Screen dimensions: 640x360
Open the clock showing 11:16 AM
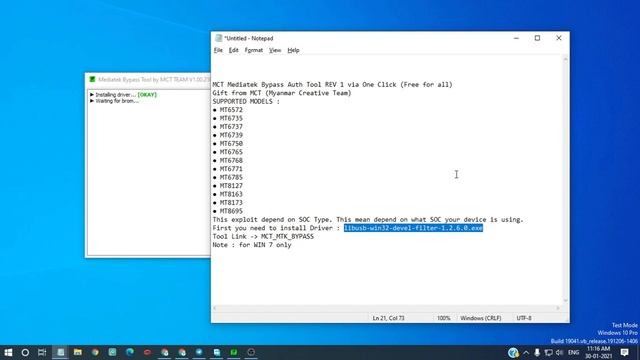598,352
